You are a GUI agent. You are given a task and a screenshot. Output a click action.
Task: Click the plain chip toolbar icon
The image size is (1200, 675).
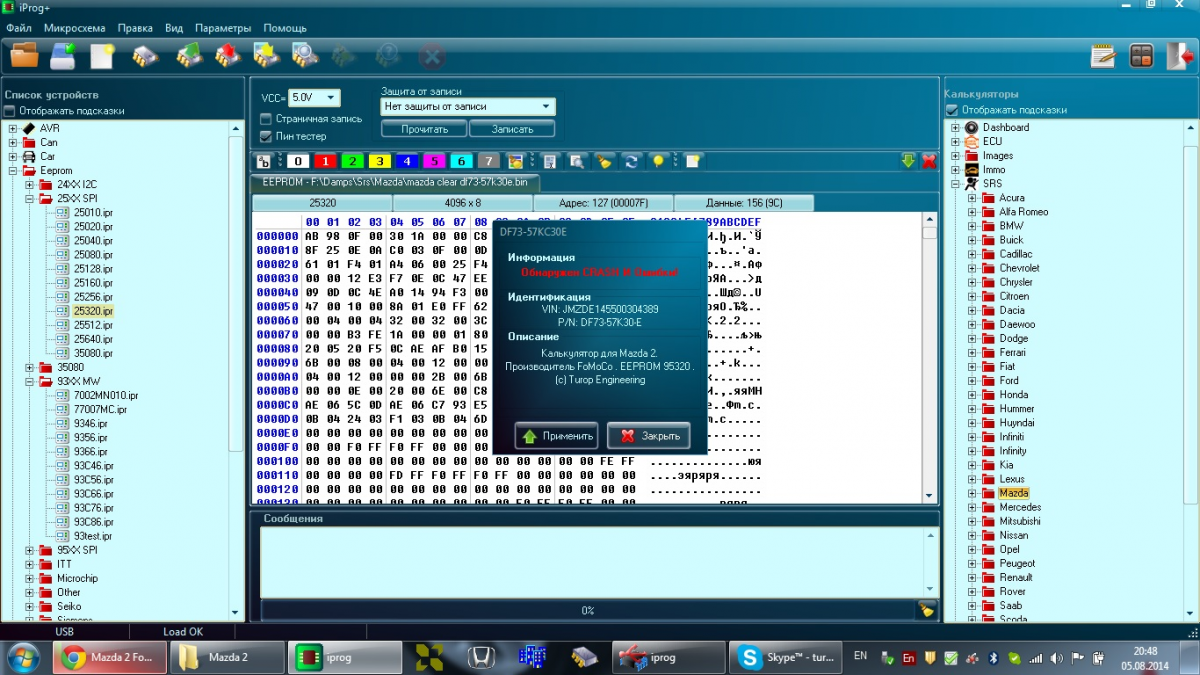point(146,55)
